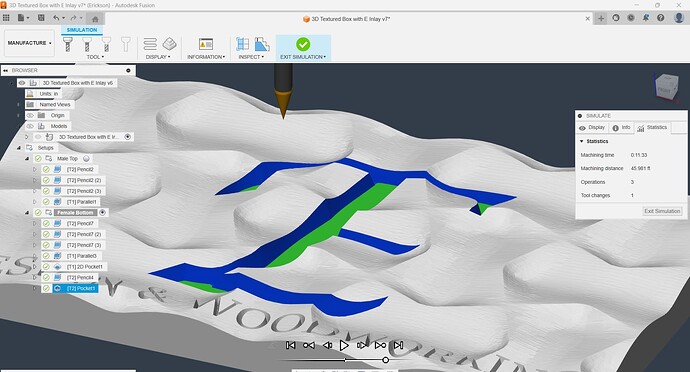Click the green Exit Simulation checkmark icon

(x=303, y=44)
